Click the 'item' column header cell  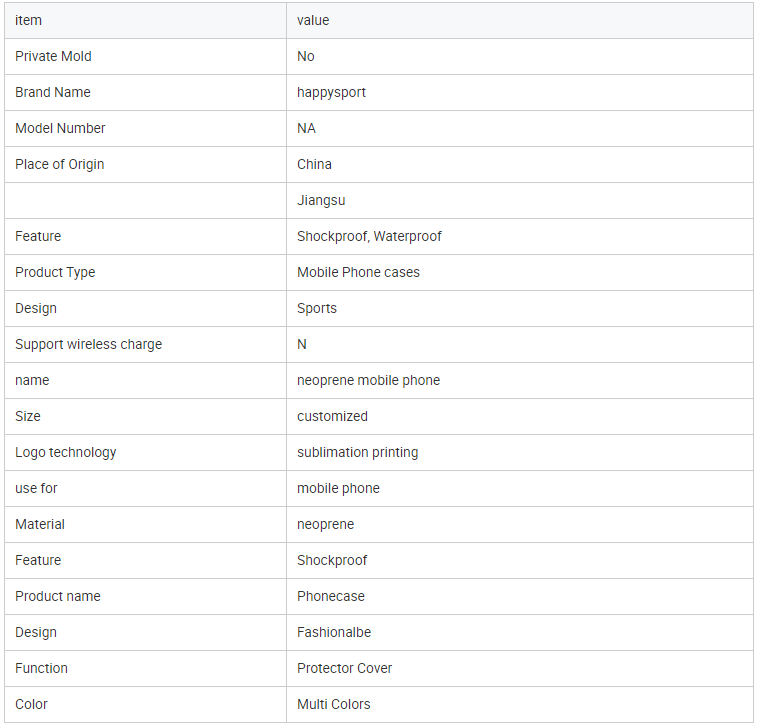[x=29, y=20]
